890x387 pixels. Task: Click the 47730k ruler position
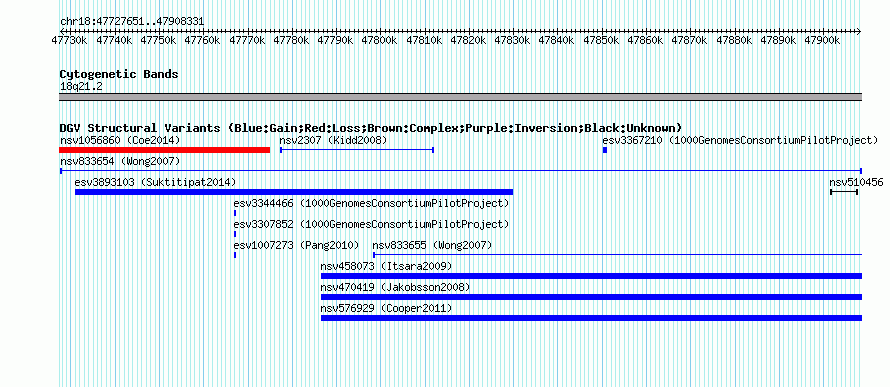click(69, 40)
